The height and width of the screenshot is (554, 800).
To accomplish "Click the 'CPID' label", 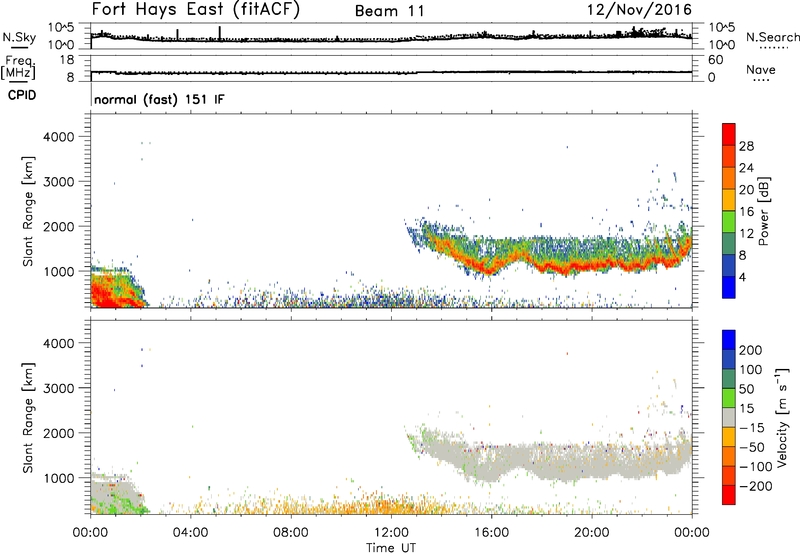I will pos(22,95).
